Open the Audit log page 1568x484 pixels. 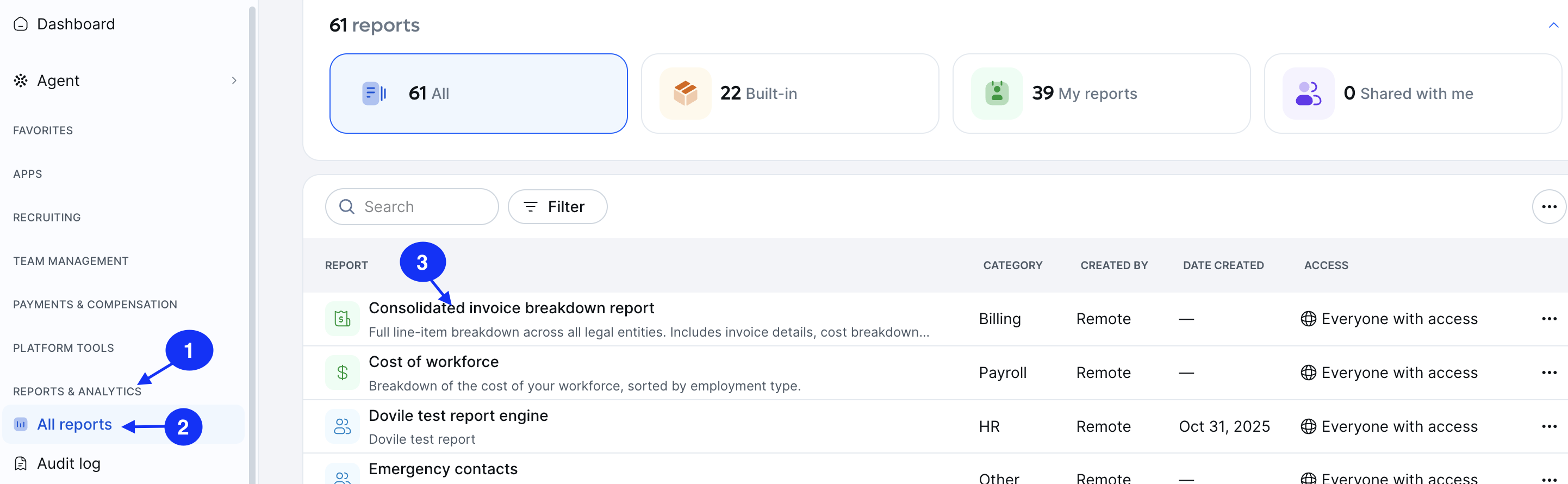[x=69, y=463]
